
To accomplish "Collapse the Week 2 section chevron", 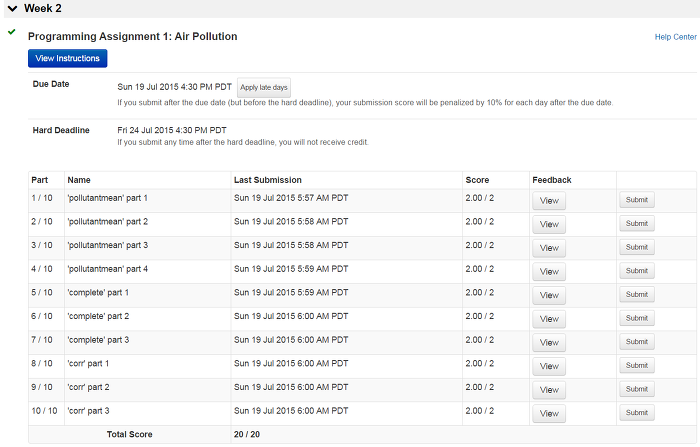I will [x=12, y=8].
